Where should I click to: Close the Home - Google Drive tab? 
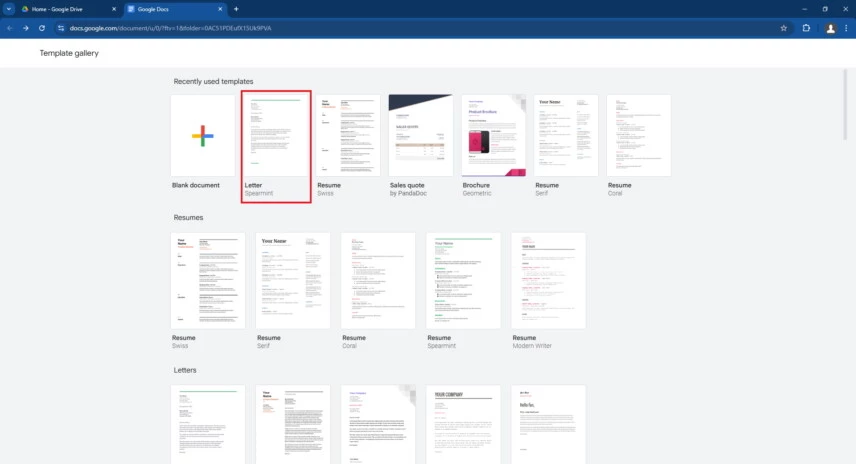click(114, 9)
